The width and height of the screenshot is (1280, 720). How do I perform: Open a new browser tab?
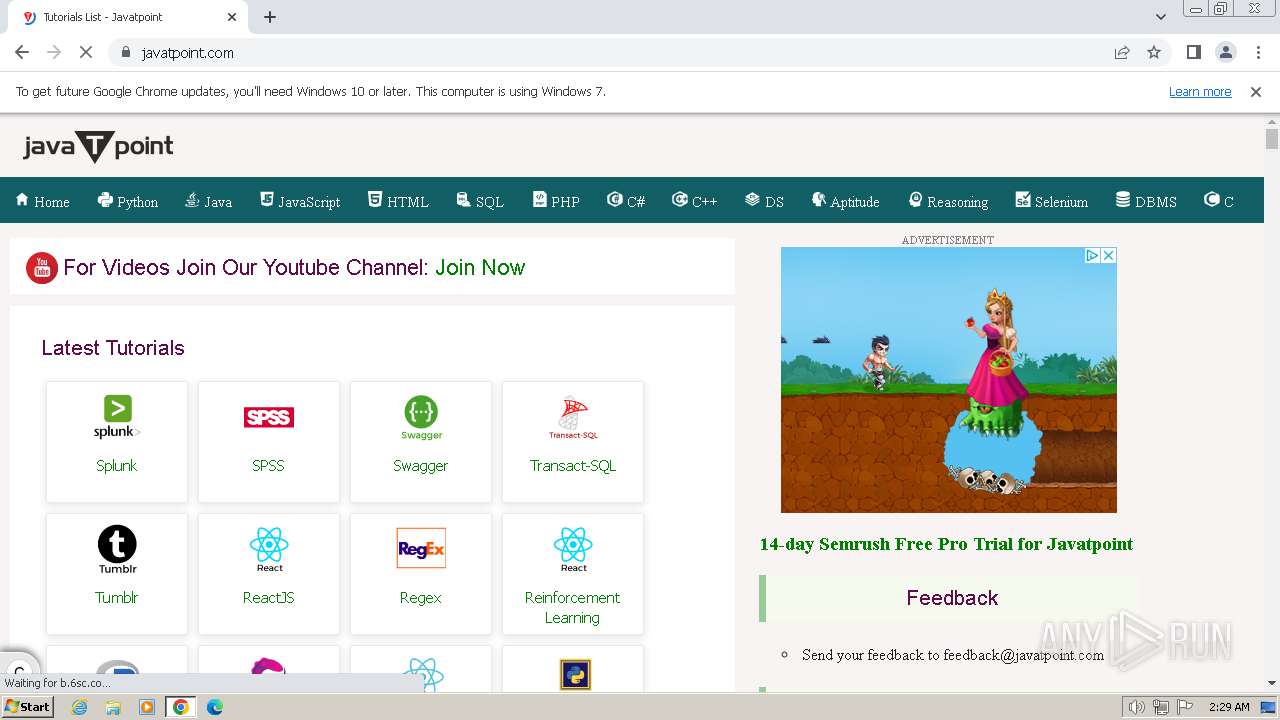tap(270, 17)
